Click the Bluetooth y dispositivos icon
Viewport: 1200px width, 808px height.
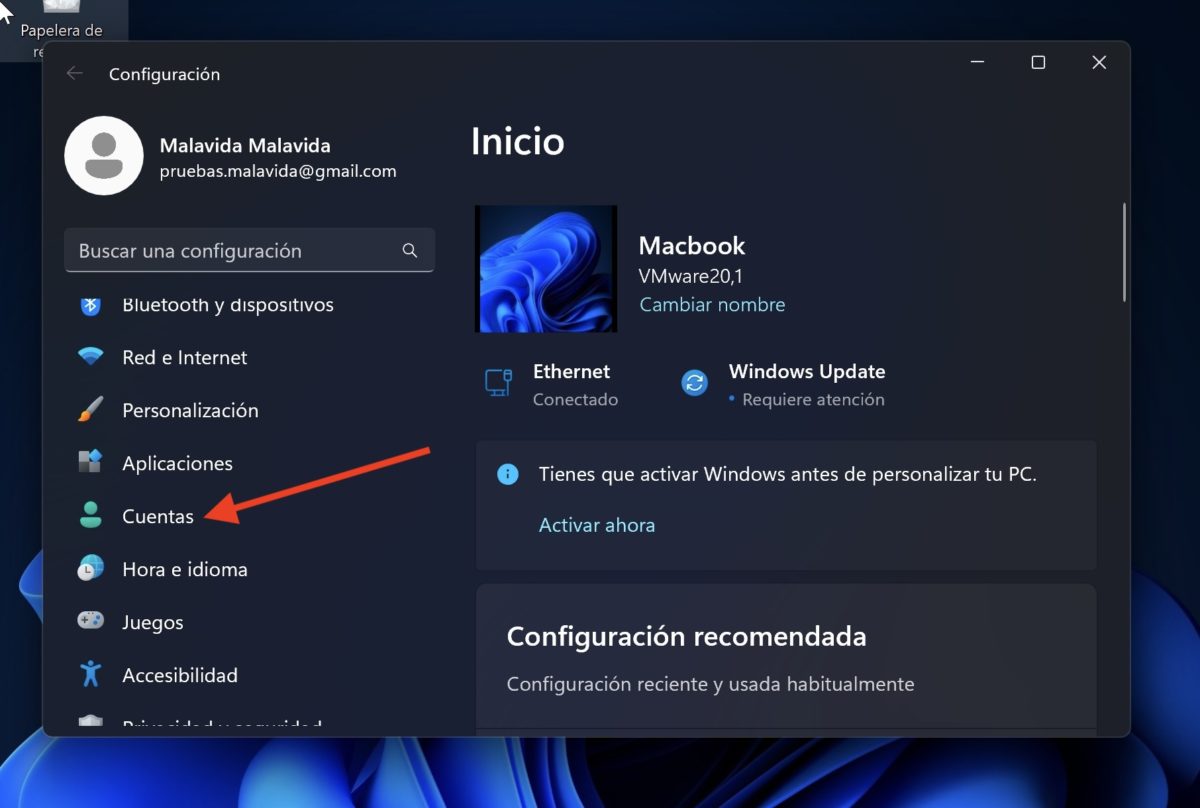(x=91, y=305)
